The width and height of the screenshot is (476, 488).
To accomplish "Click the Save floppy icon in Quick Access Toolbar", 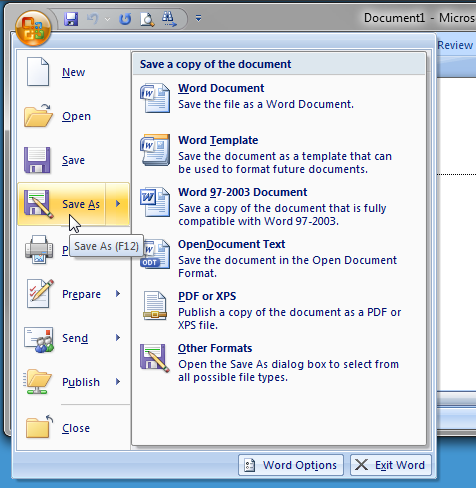I will click(x=71, y=19).
